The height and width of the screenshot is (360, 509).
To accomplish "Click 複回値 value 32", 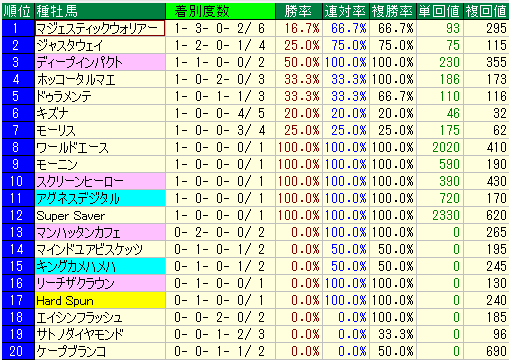I will pos(486,113).
